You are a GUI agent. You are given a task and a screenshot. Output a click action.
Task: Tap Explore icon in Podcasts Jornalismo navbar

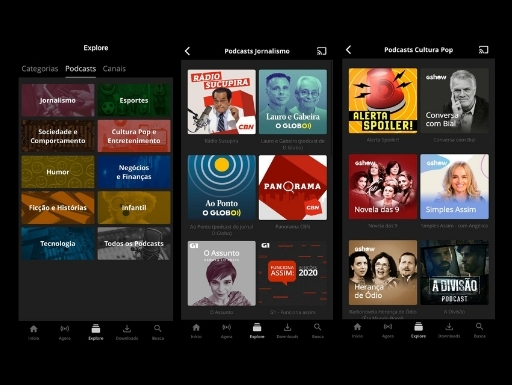(x=257, y=327)
